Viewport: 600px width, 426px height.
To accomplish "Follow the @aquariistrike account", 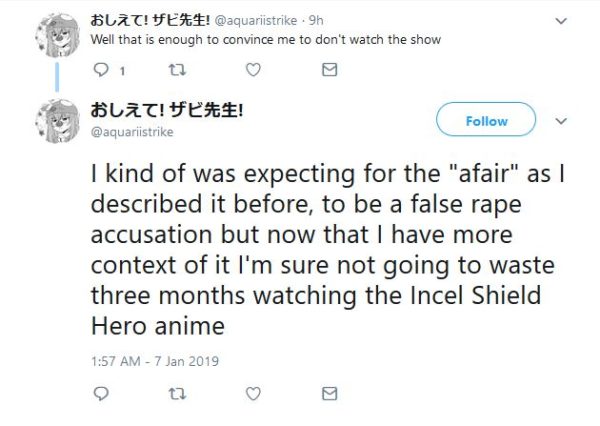I will [487, 121].
